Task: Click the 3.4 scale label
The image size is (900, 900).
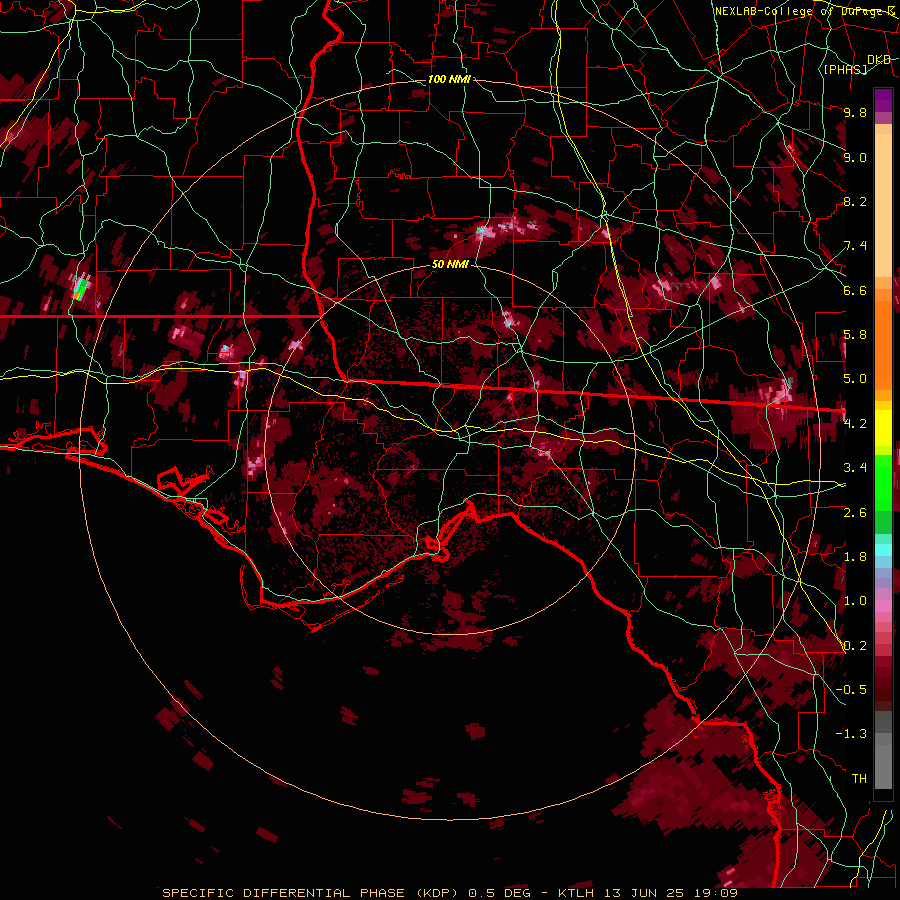Action: click(855, 468)
